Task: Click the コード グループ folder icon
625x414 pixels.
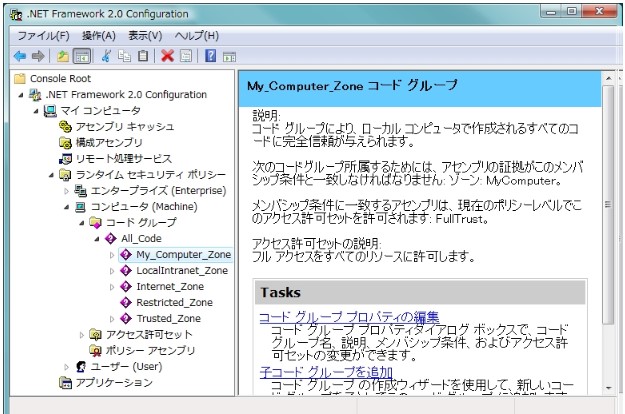Action: [x=95, y=222]
